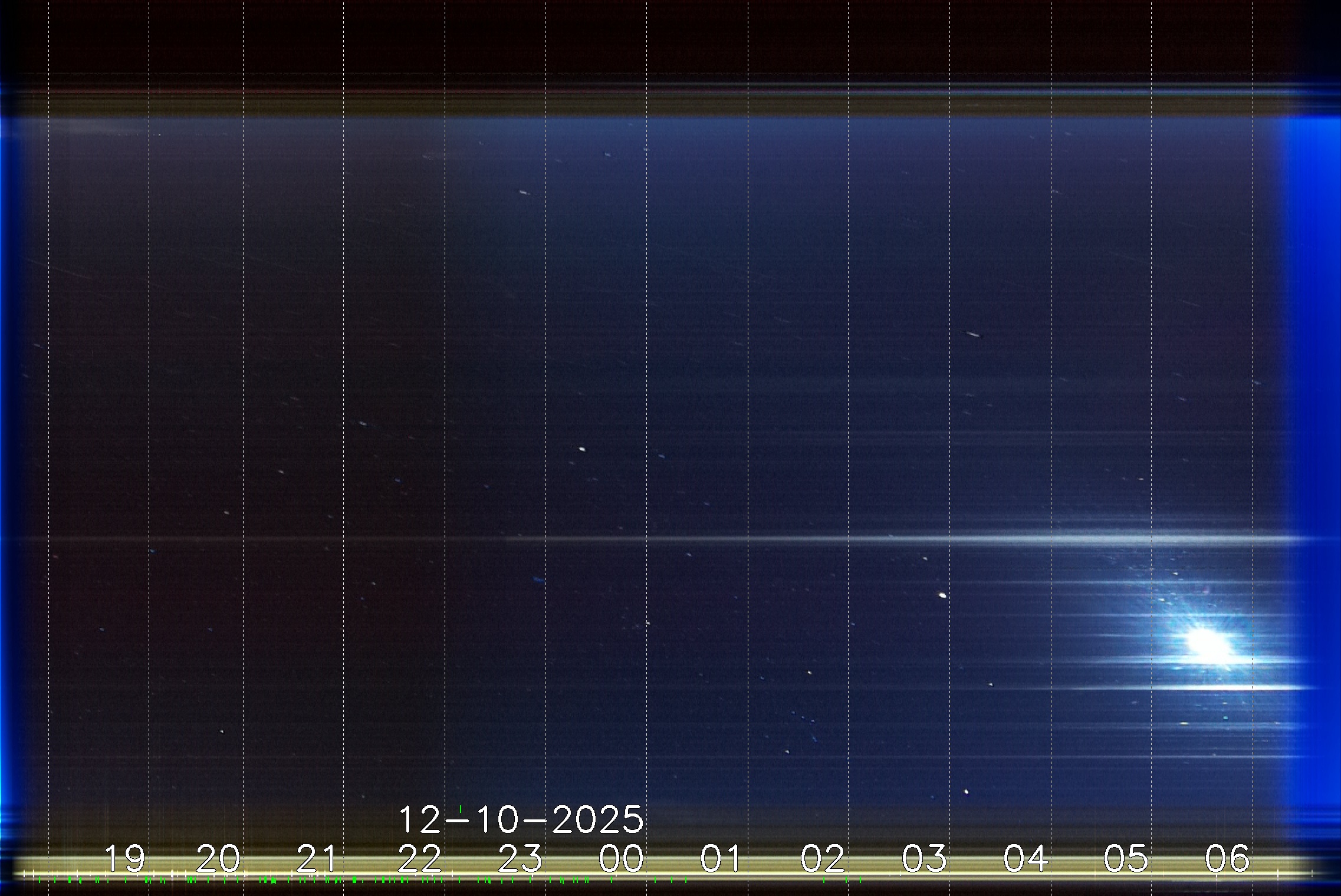Screen dimensions: 1341x896
Task: Click the 04 hour label
Action: tap(1026, 858)
